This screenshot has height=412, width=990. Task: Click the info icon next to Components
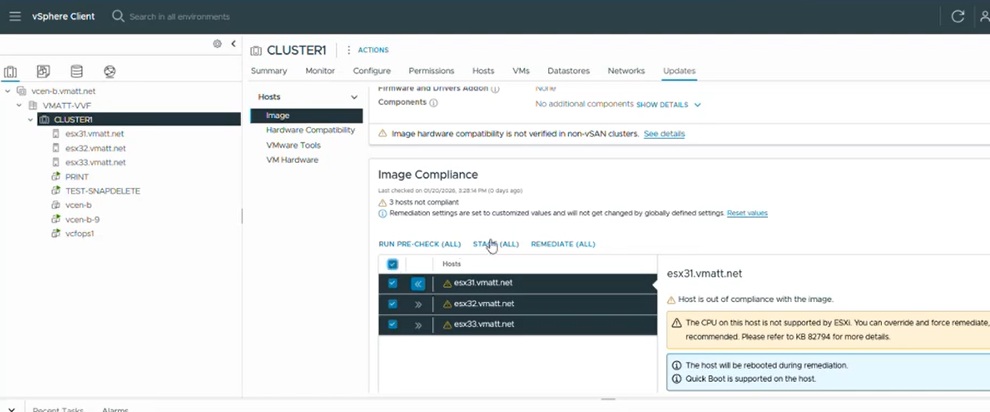click(x=434, y=103)
